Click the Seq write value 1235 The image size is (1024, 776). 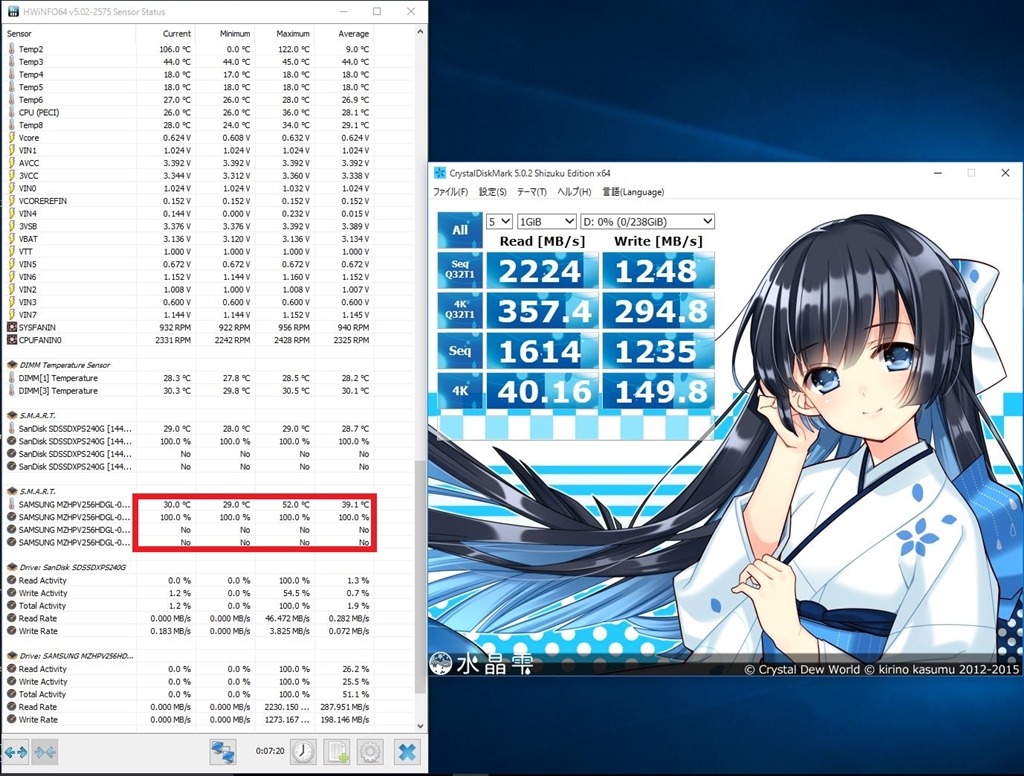point(658,351)
